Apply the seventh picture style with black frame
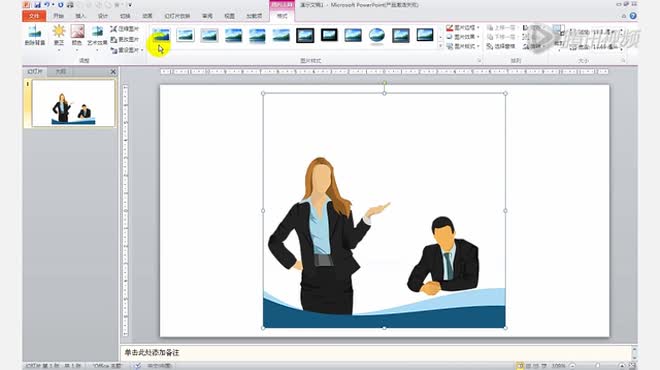Image resolution: width=660 pixels, height=370 pixels. pos(305,35)
